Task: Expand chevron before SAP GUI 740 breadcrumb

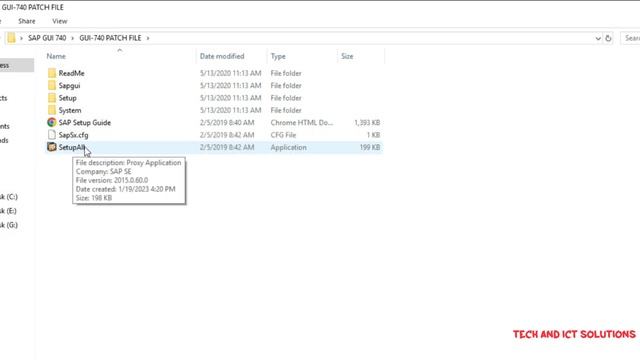Action: (21, 38)
